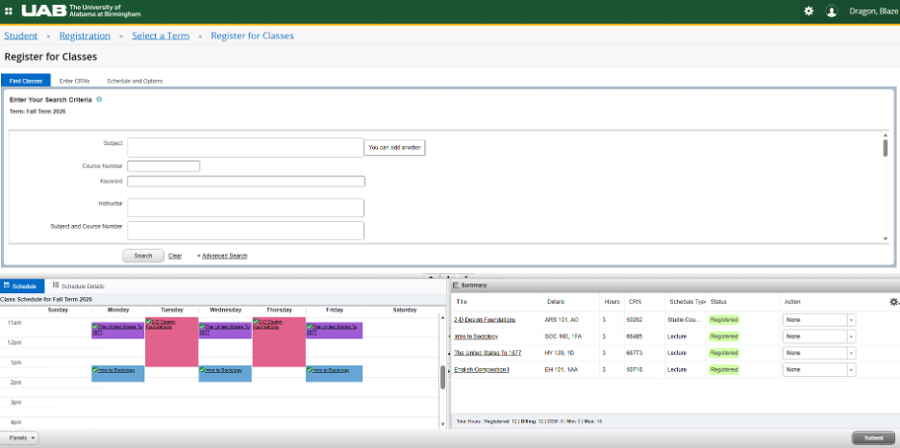Open the Schedule and Options tab
This screenshot has height=448, width=900.
[135, 81]
